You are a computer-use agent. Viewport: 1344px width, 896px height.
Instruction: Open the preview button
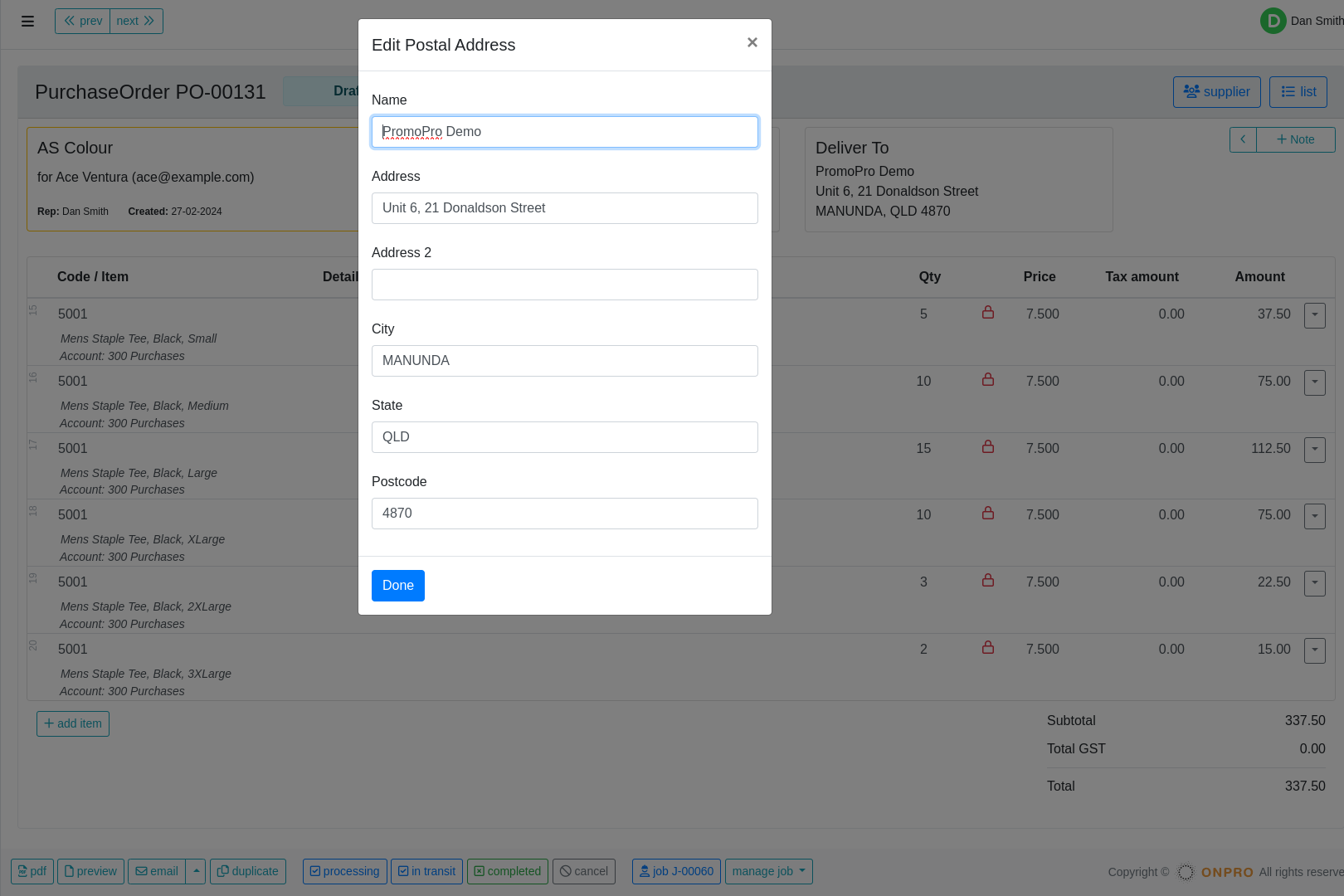coord(90,871)
